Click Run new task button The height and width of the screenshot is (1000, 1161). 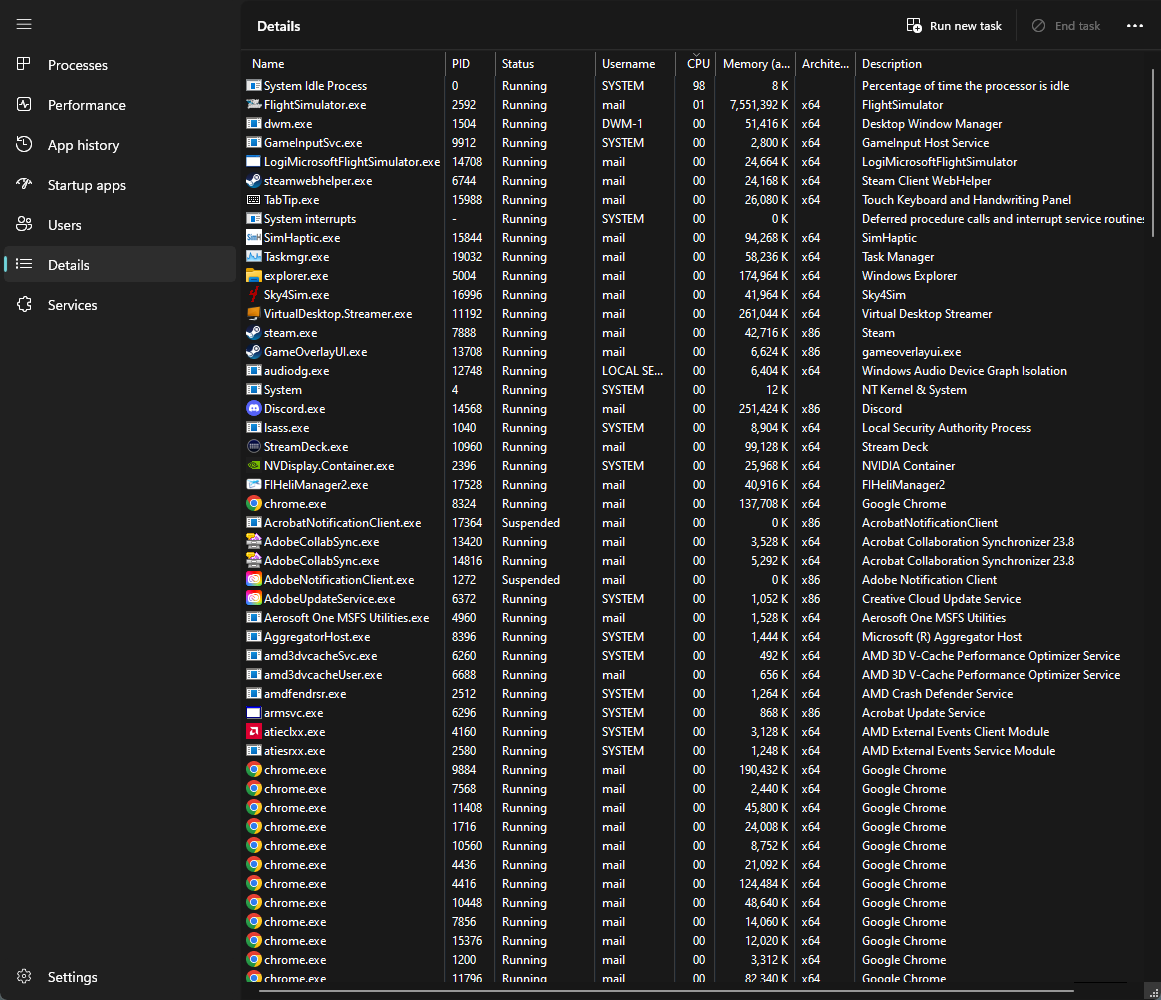tap(954, 26)
